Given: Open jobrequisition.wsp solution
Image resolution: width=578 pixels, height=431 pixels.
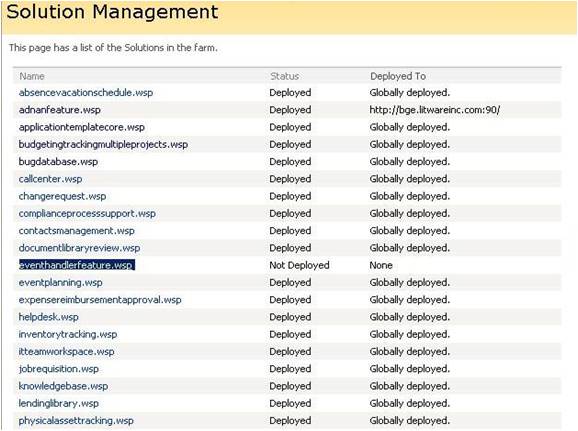Looking at the screenshot, I should 59,369.
